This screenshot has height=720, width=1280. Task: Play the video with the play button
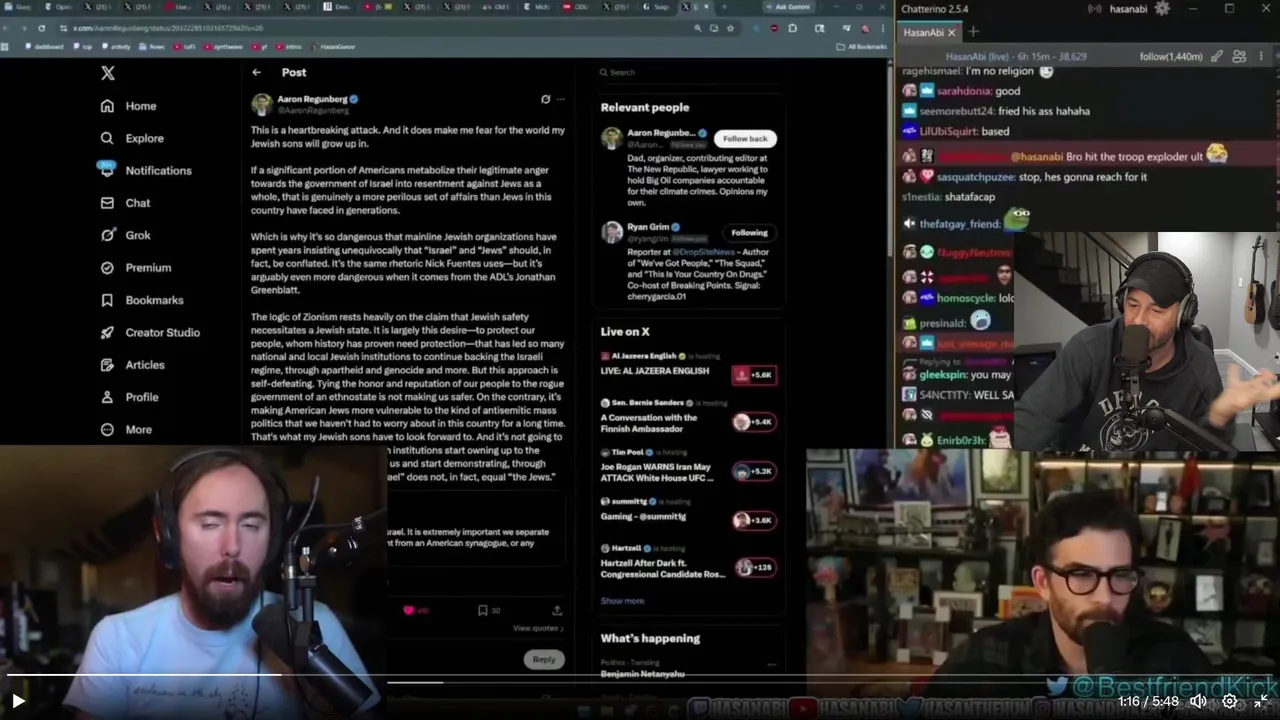(18, 701)
